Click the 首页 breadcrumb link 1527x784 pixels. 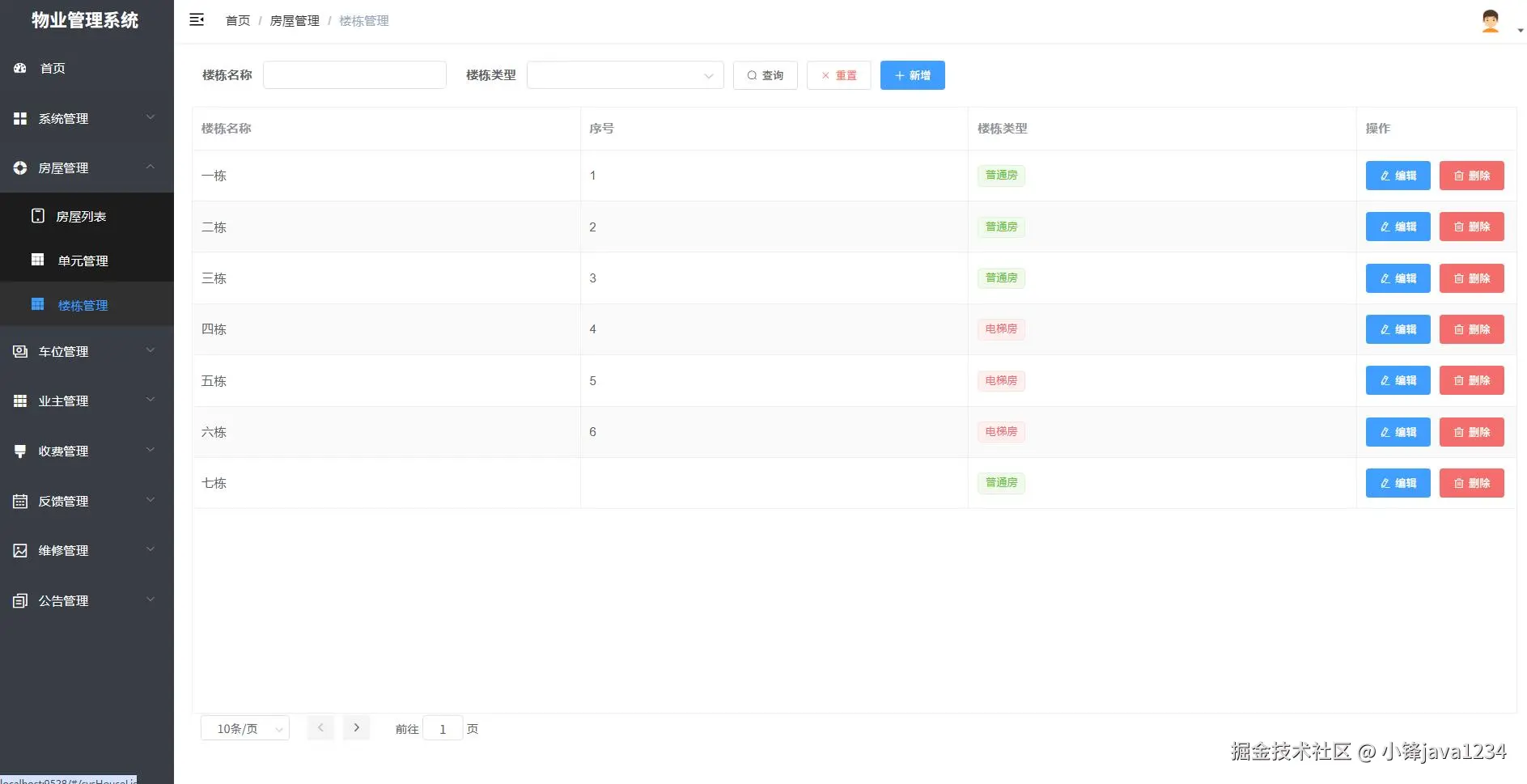[238, 21]
